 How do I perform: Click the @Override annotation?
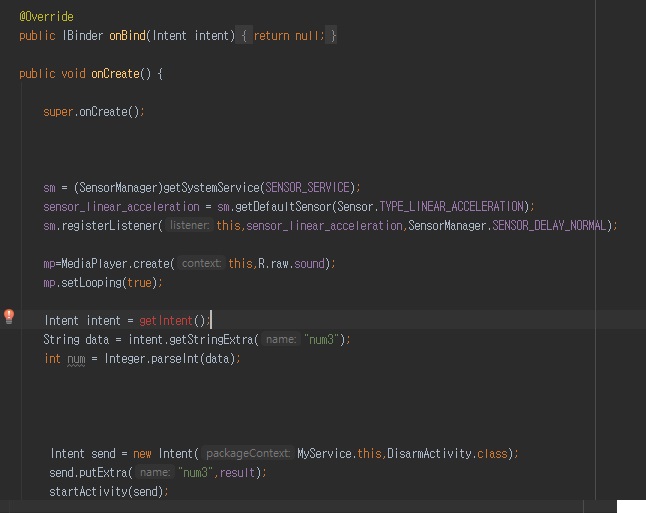pyautogui.click(x=46, y=16)
